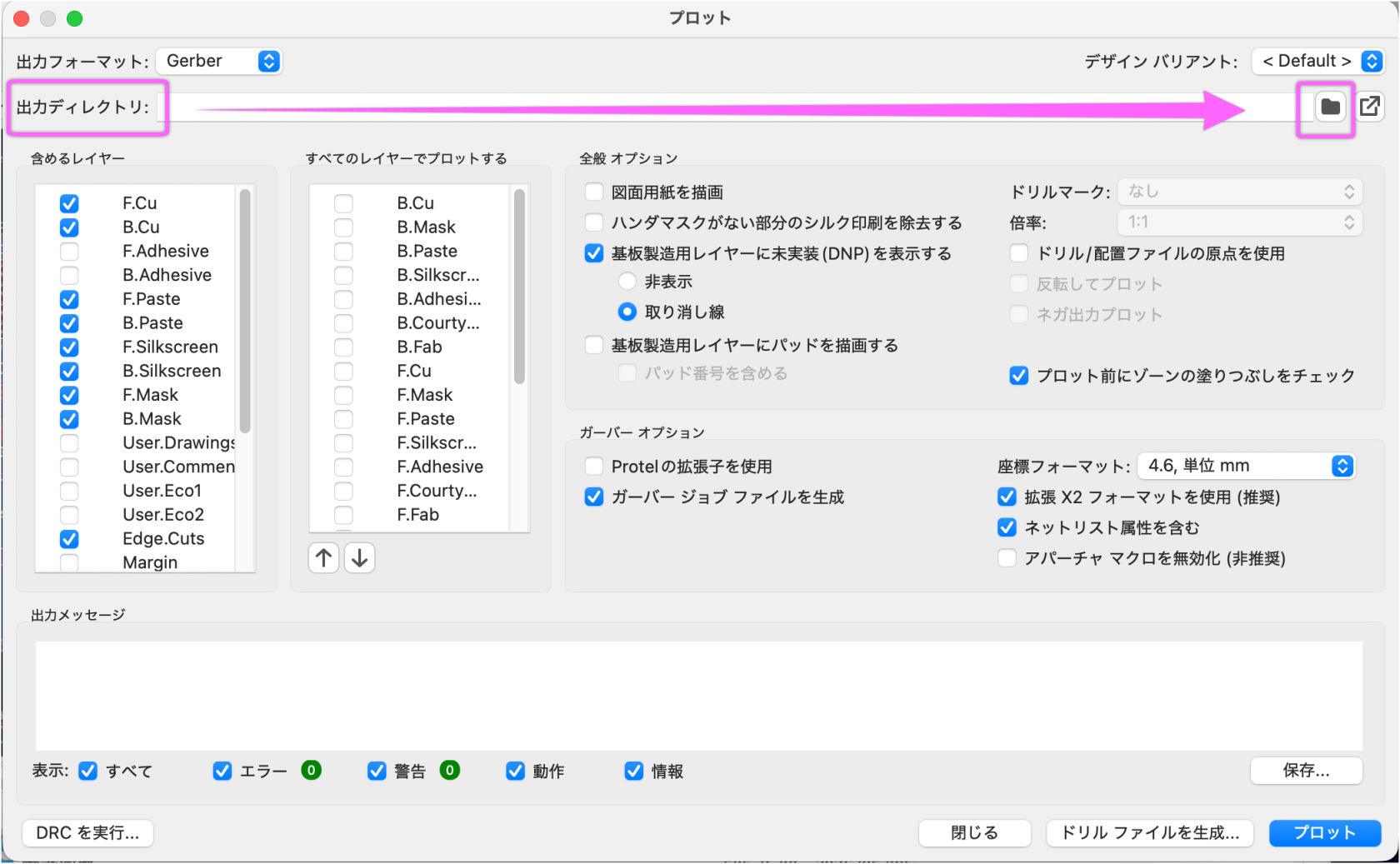Click the 保存... button for messages
Screen dimensions: 1400x864
tap(1306, 771)
